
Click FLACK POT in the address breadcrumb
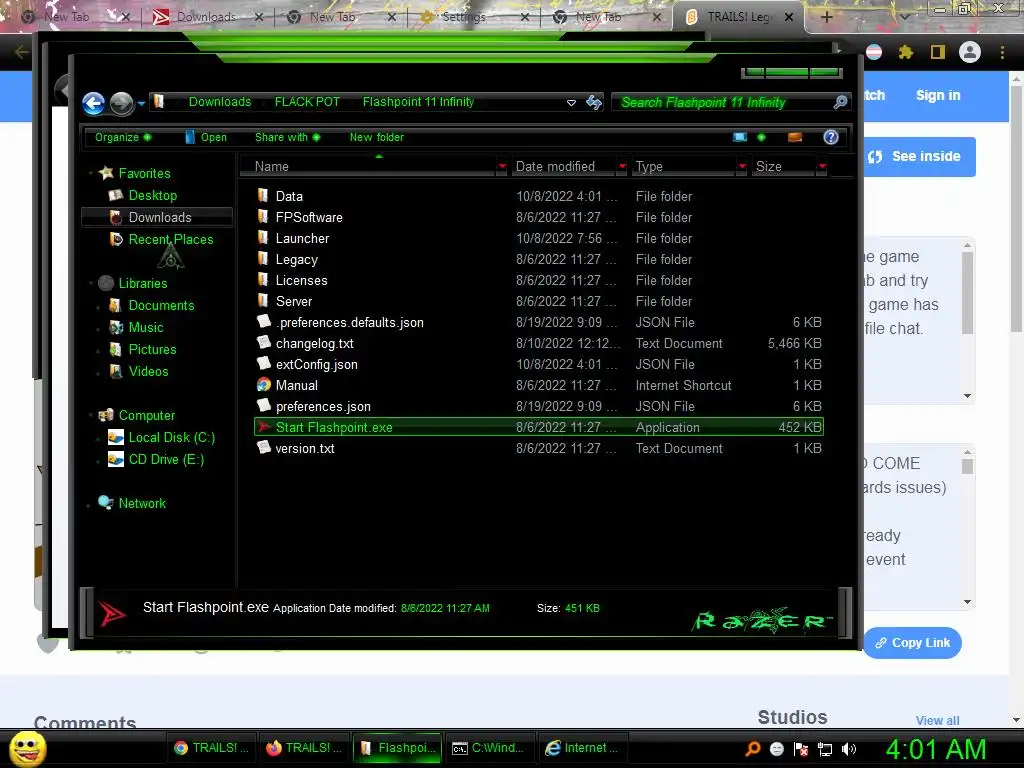point(307,102)
